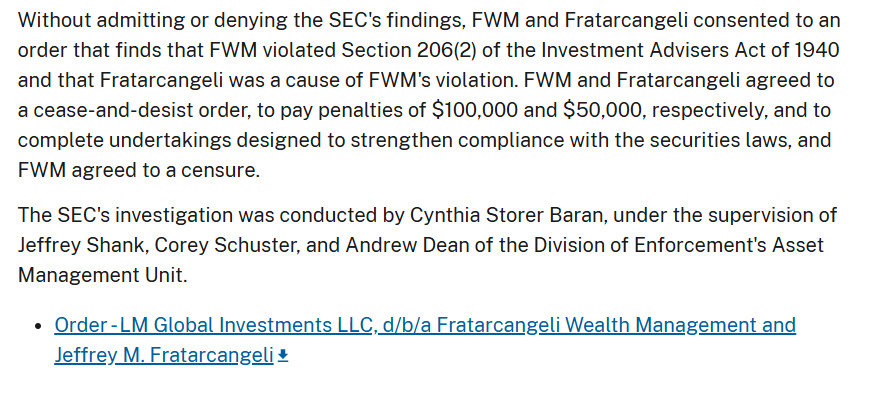Click the "$50,000" penalty amount
The height and width of the screenshot is (394, 876).
(x=602, y=110)
